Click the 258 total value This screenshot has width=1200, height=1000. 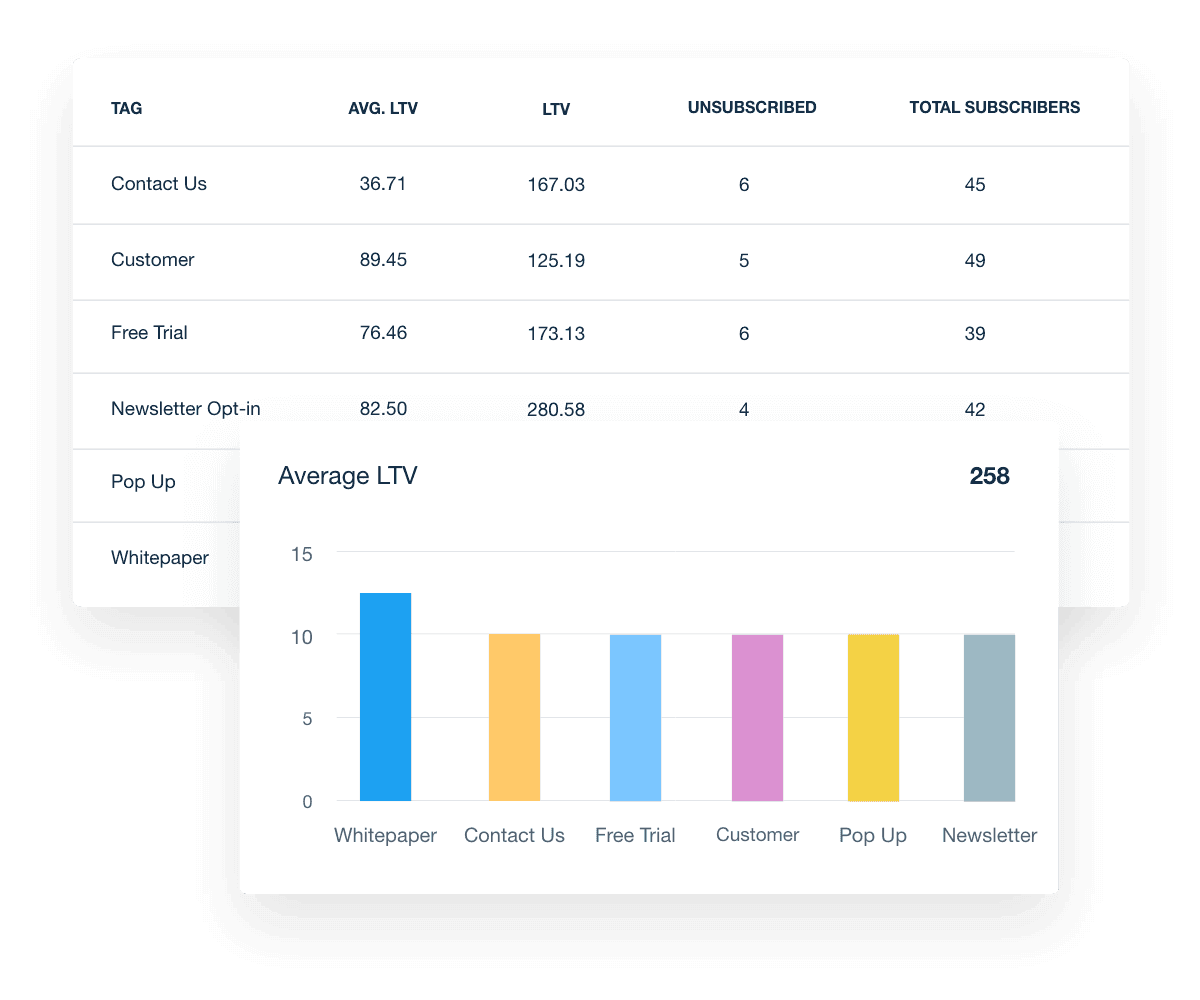point(989,476)
